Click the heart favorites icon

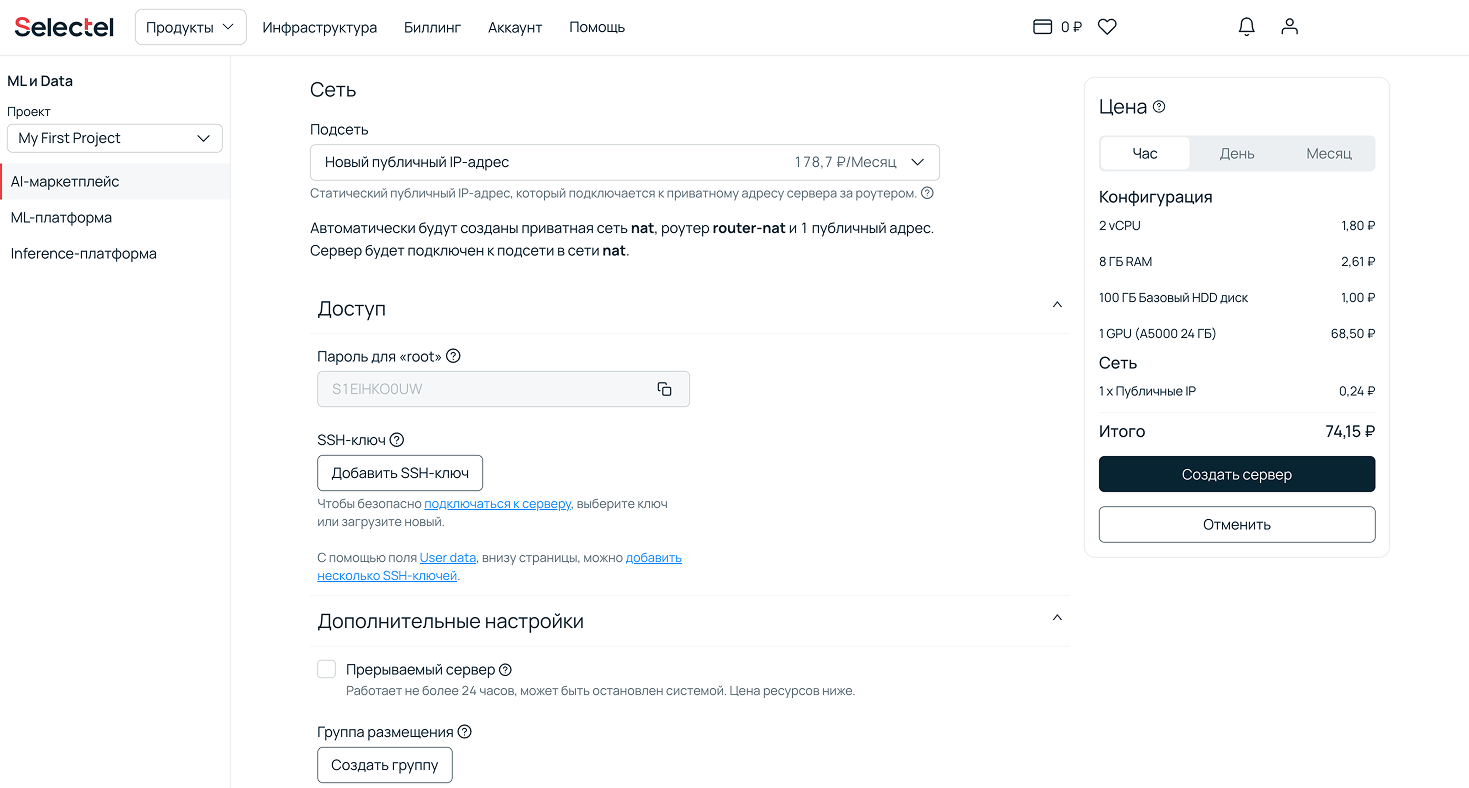click(1107, 27)
